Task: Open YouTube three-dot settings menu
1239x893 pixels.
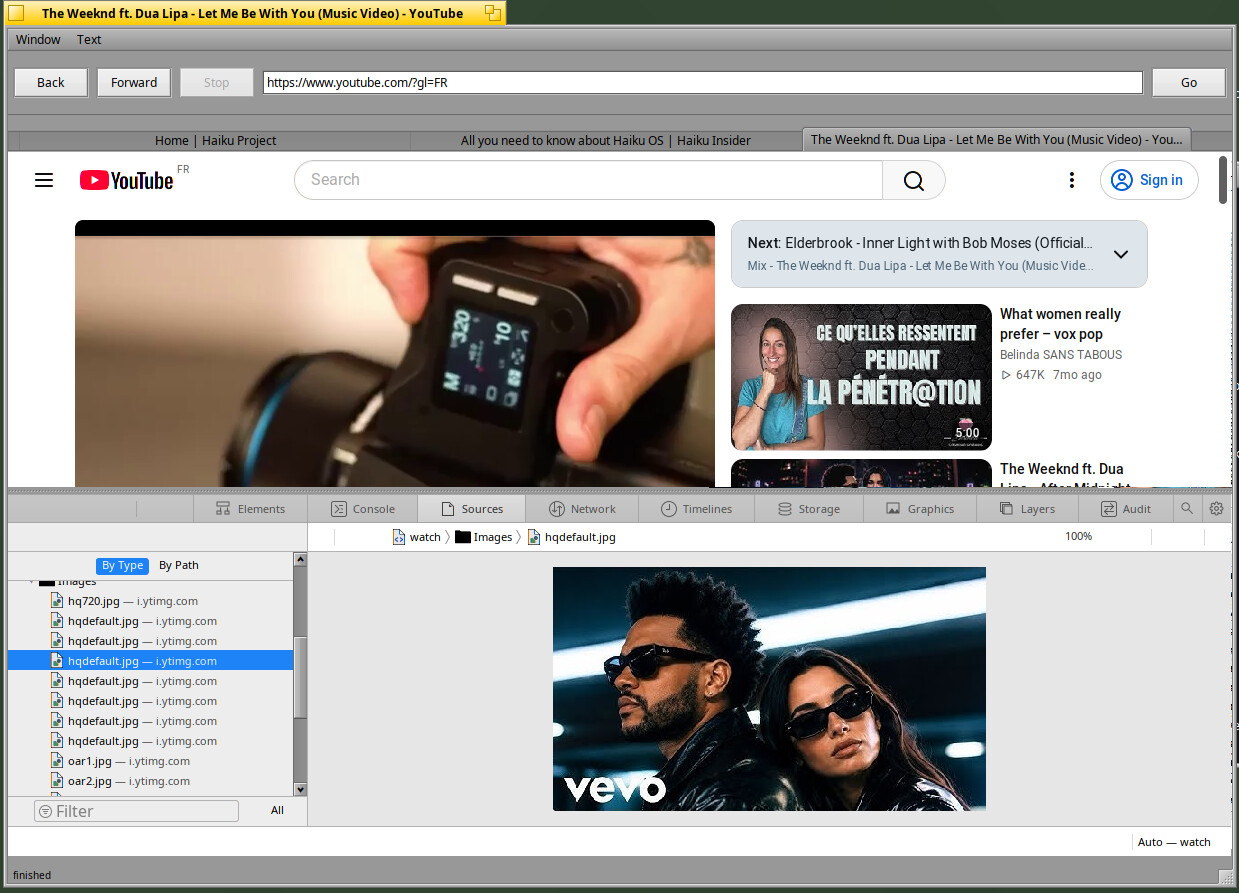Action: click(x=1071, y=180)
